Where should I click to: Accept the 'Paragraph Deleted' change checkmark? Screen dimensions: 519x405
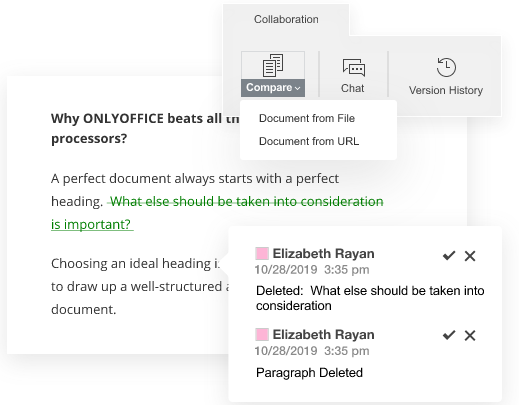pos(449,335)
